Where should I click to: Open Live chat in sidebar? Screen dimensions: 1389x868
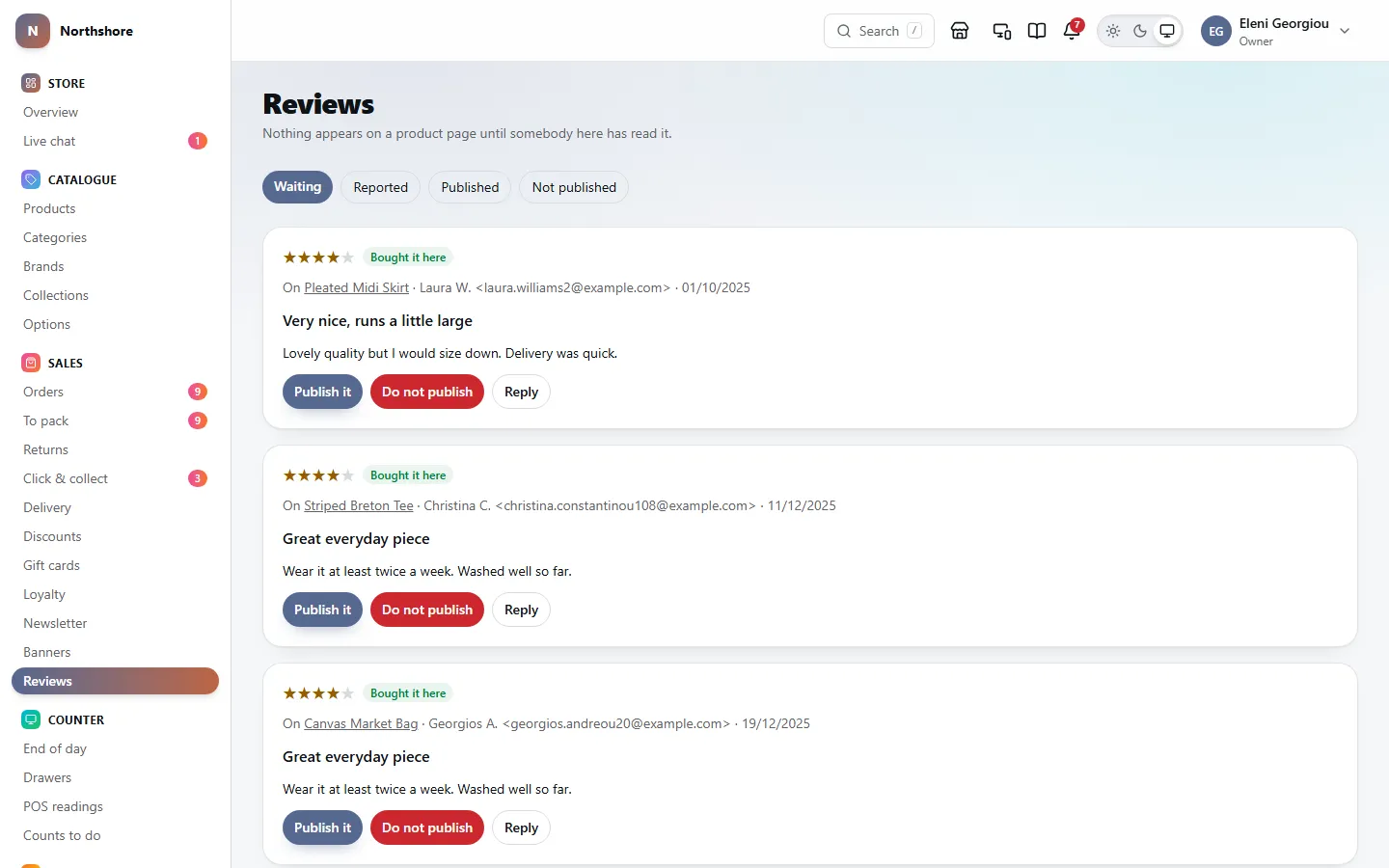(x=115, y=141)
